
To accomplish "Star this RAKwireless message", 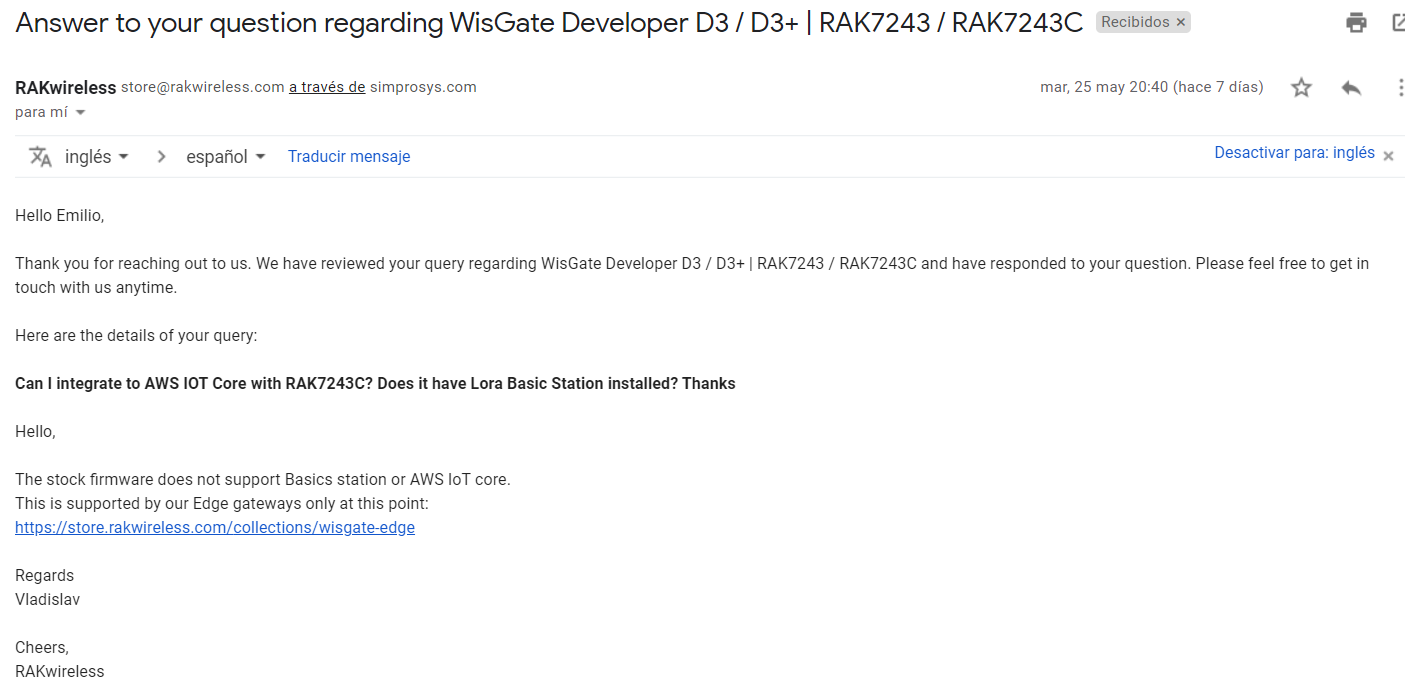I will pyautogui.click(x=1301, y=88).
